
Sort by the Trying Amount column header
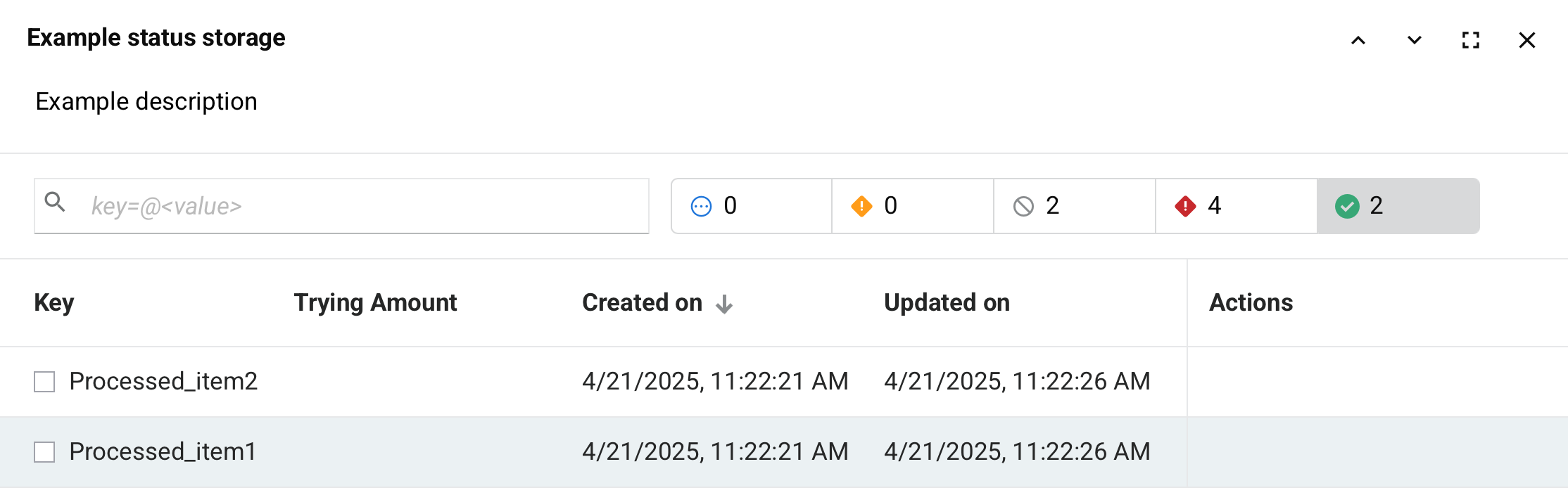pos(376,302)
